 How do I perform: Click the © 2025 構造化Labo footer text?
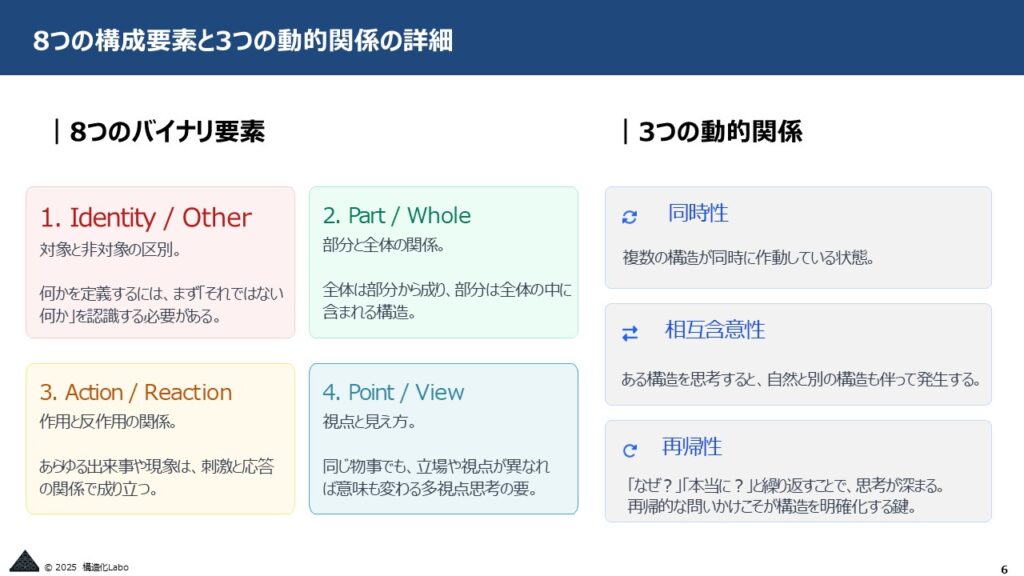click(x=86, y=568)
